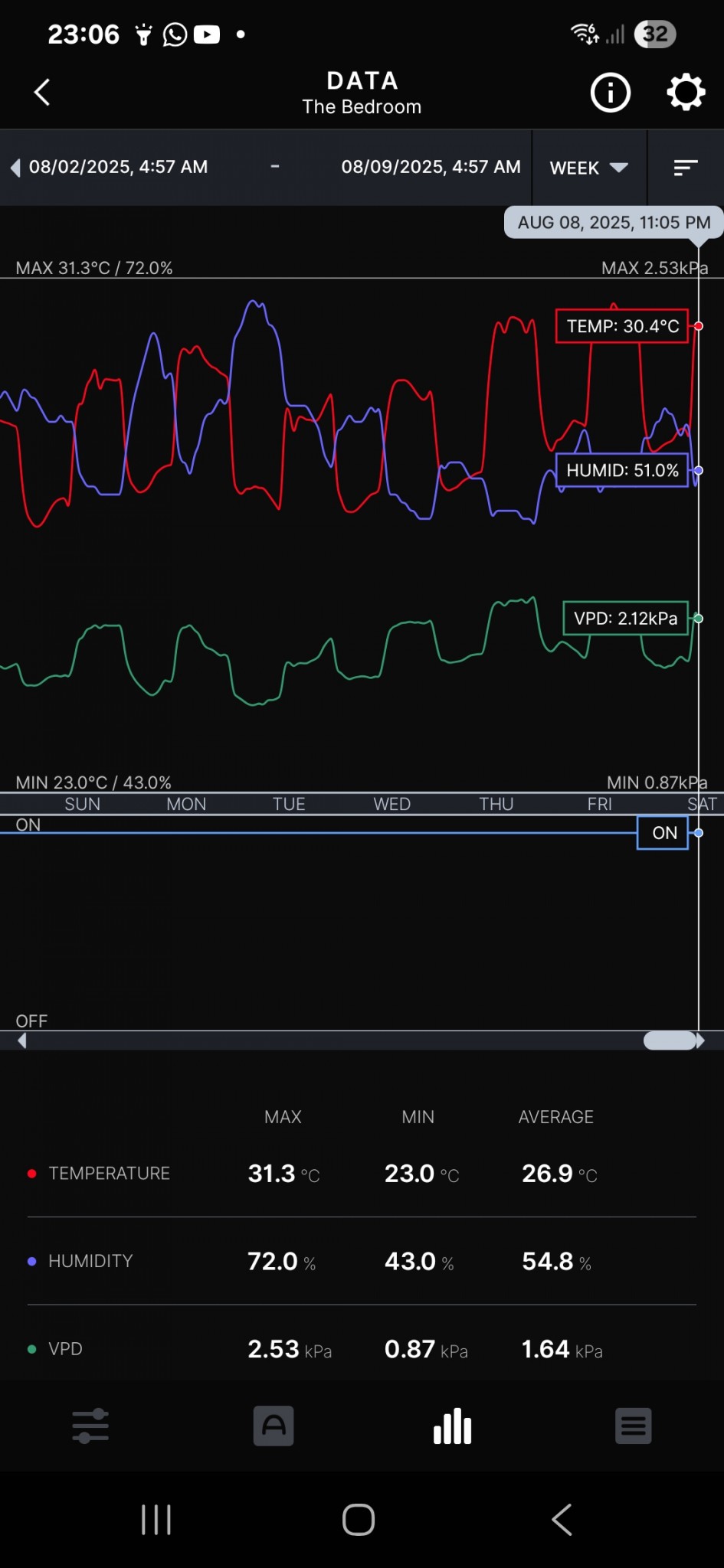Viewport: 724px width, 1568px height.
Task: Toggle the TEMPERATURE series legend
Action: [x=109, y=1173]
